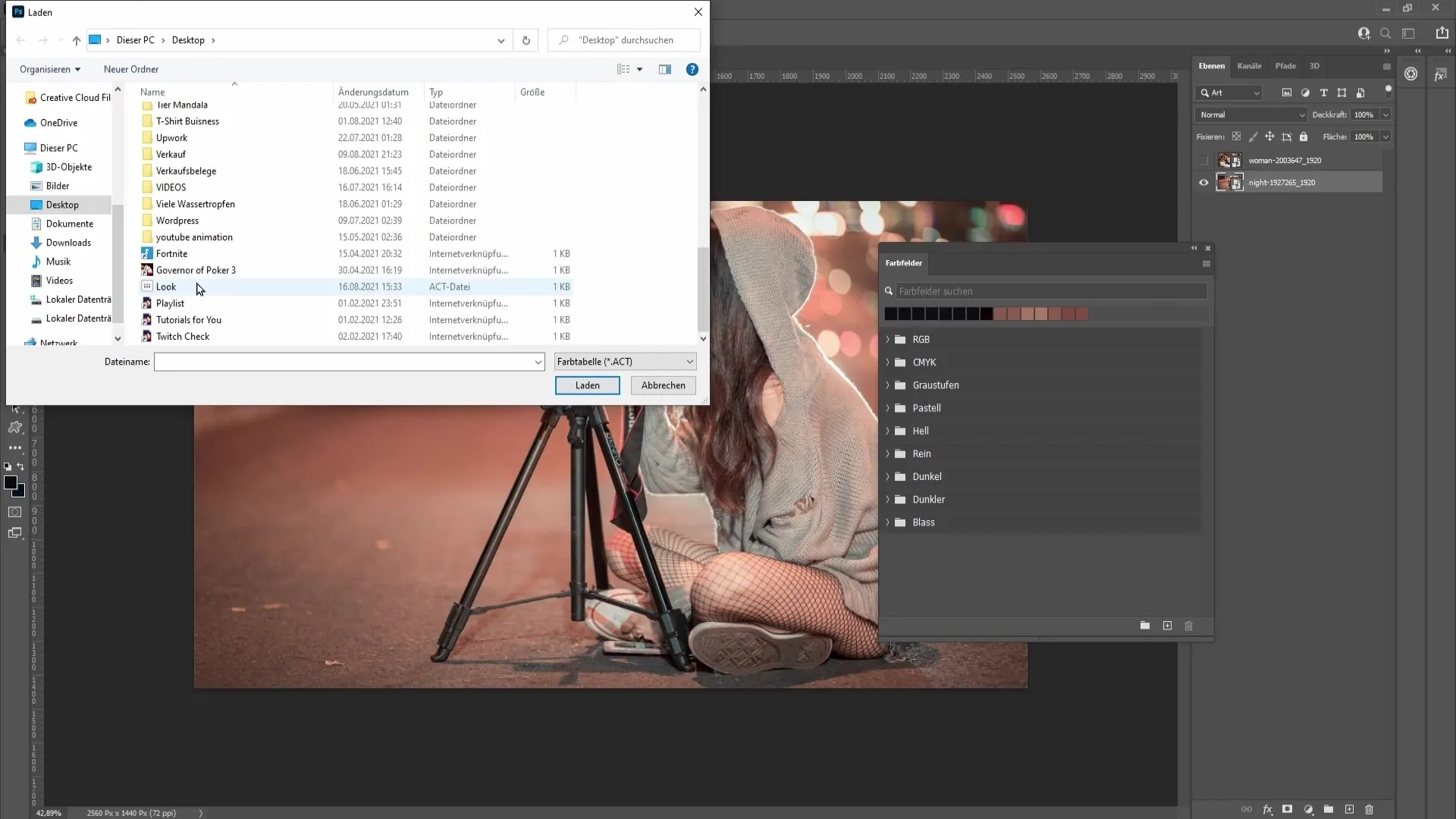The image size is (1456, 819).
Task: Toggle lock transparent pixels
Action: [x=1236, y=136]
